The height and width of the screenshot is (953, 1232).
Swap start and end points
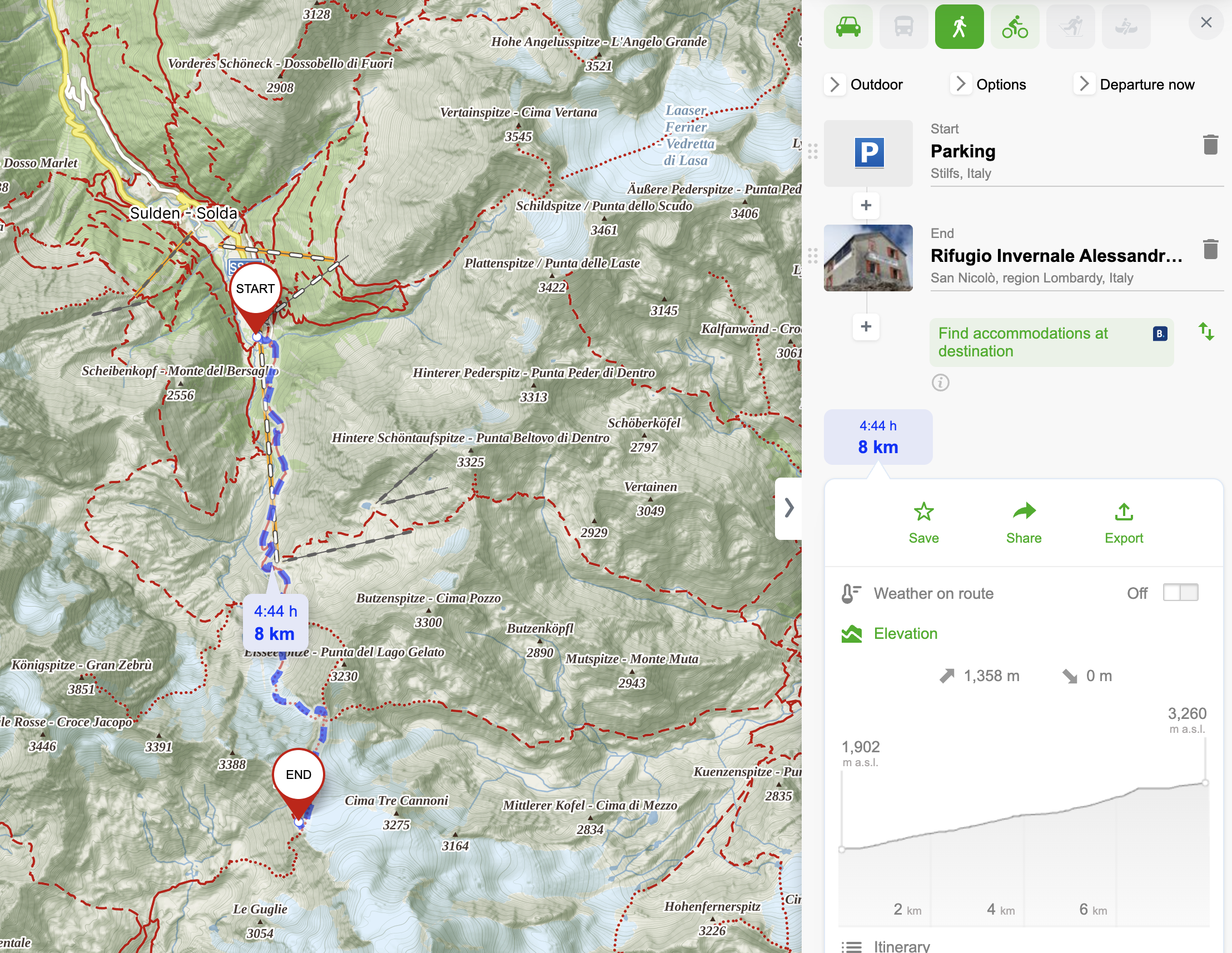[1205, 331]
